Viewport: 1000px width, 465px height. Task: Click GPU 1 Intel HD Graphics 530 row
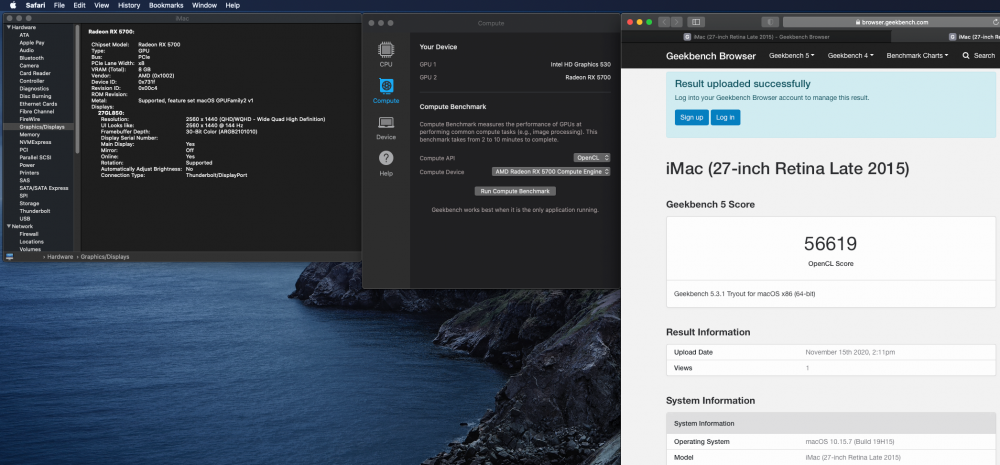515,64
